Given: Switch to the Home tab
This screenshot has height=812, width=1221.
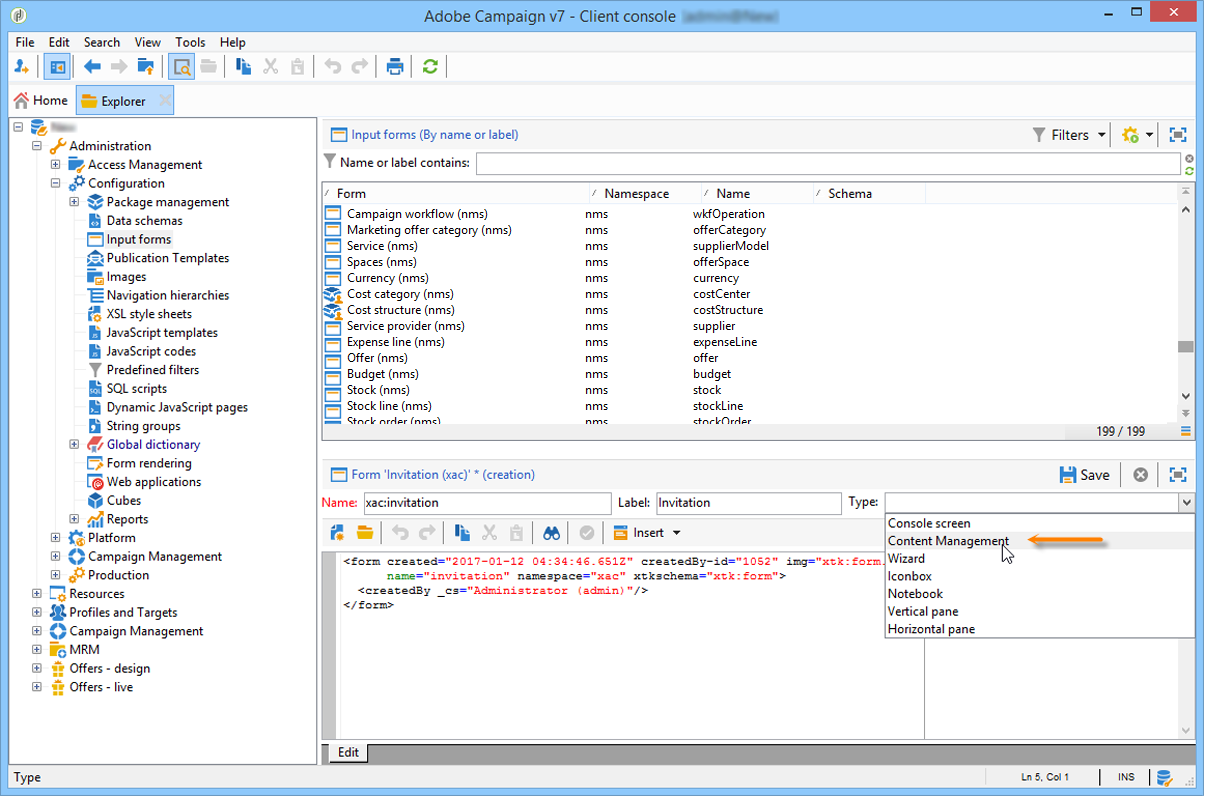Looking at the screenshot, I should pyautogui.click(x=41, y=101).
